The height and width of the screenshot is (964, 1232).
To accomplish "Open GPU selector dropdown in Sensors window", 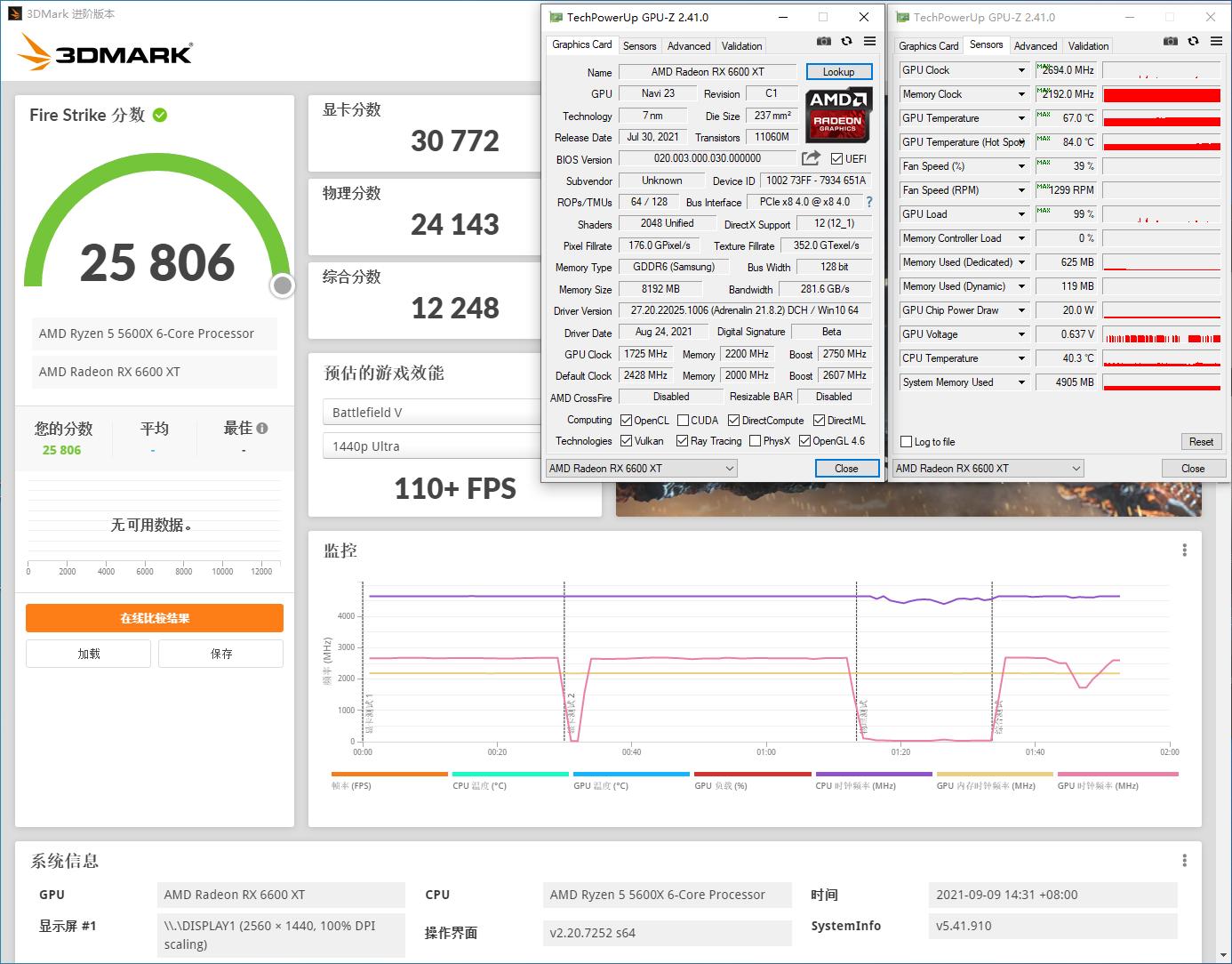I will click(x=988, y=469).
